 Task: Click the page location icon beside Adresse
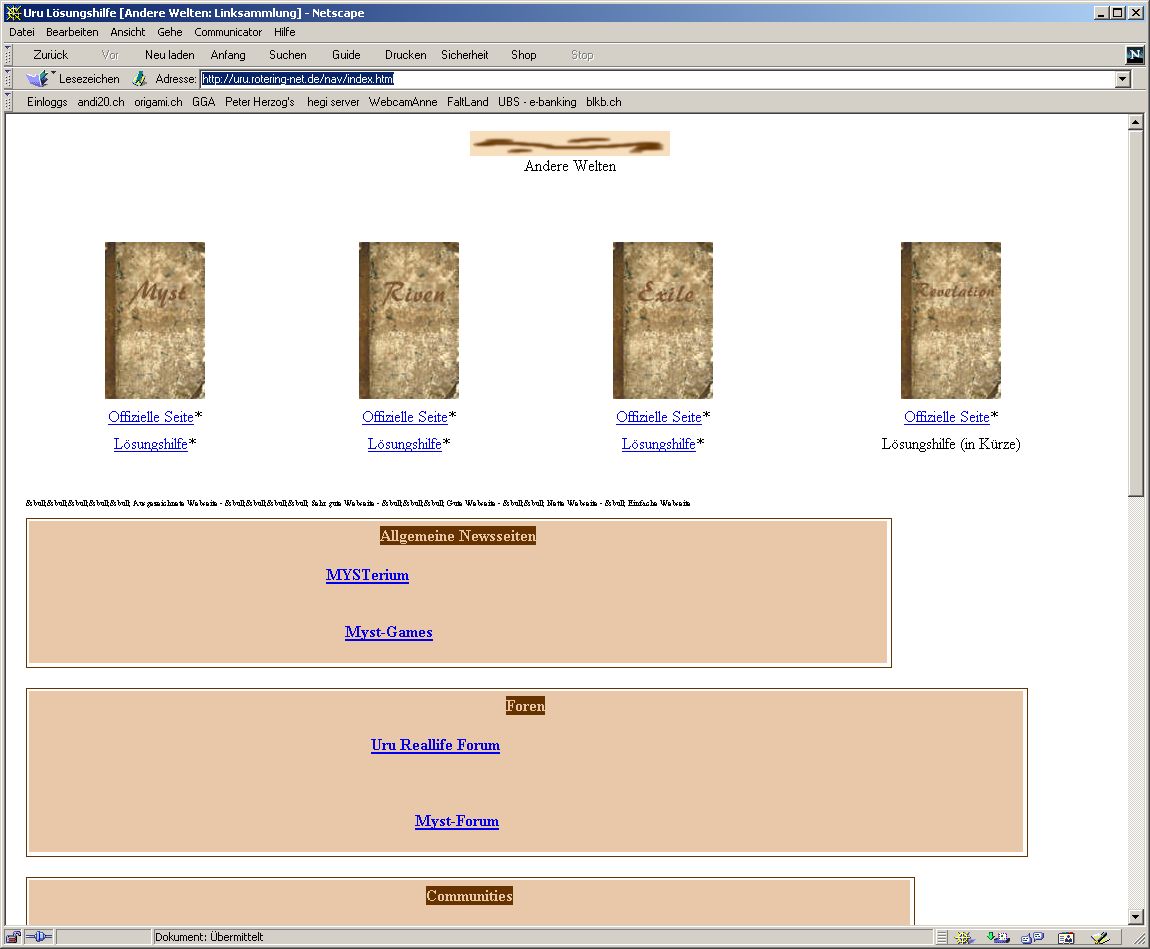[140, 79]
